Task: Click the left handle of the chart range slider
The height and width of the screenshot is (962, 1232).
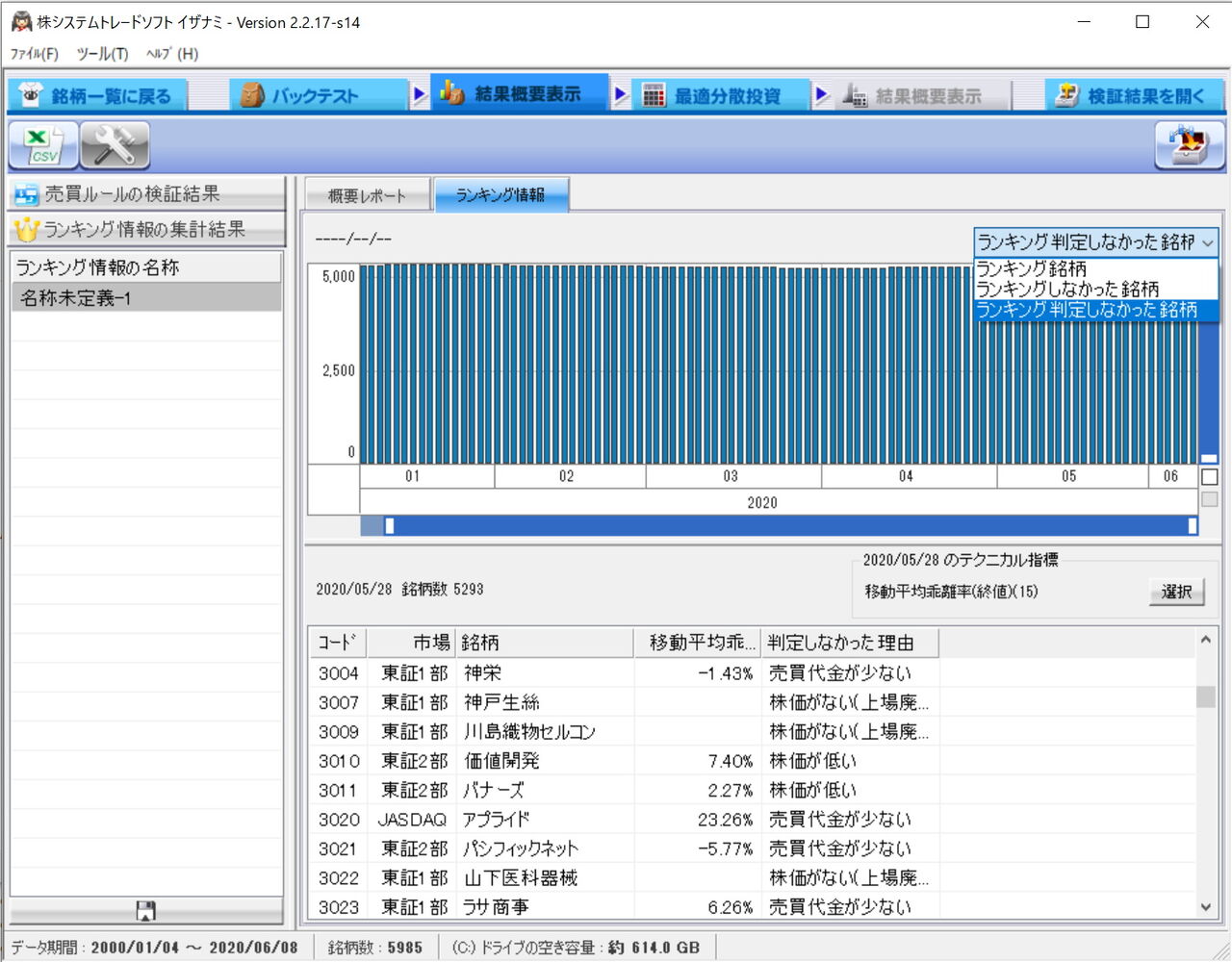Action: [389, 525]
